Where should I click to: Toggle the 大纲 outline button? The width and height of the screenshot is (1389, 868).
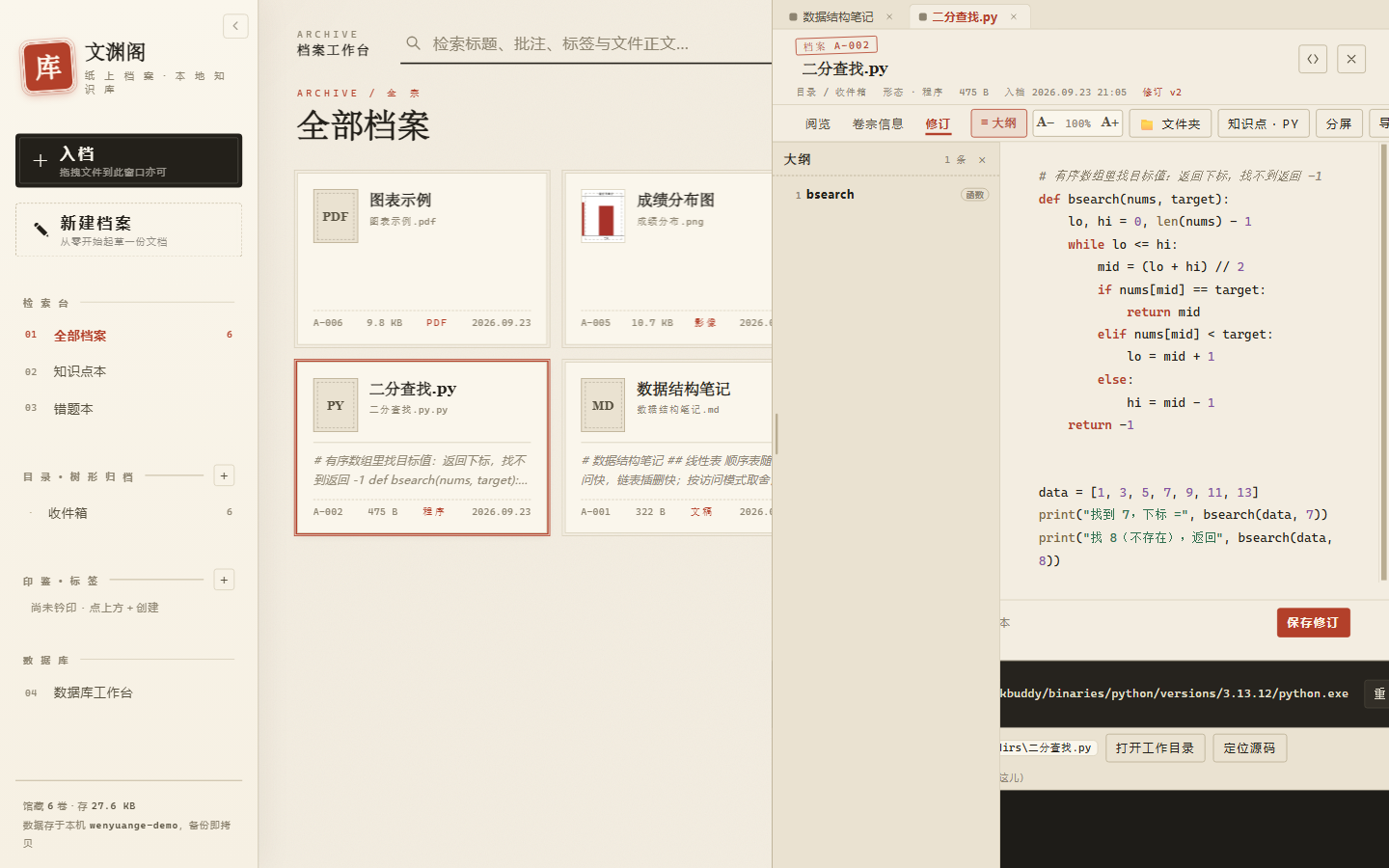pos(998,123)
